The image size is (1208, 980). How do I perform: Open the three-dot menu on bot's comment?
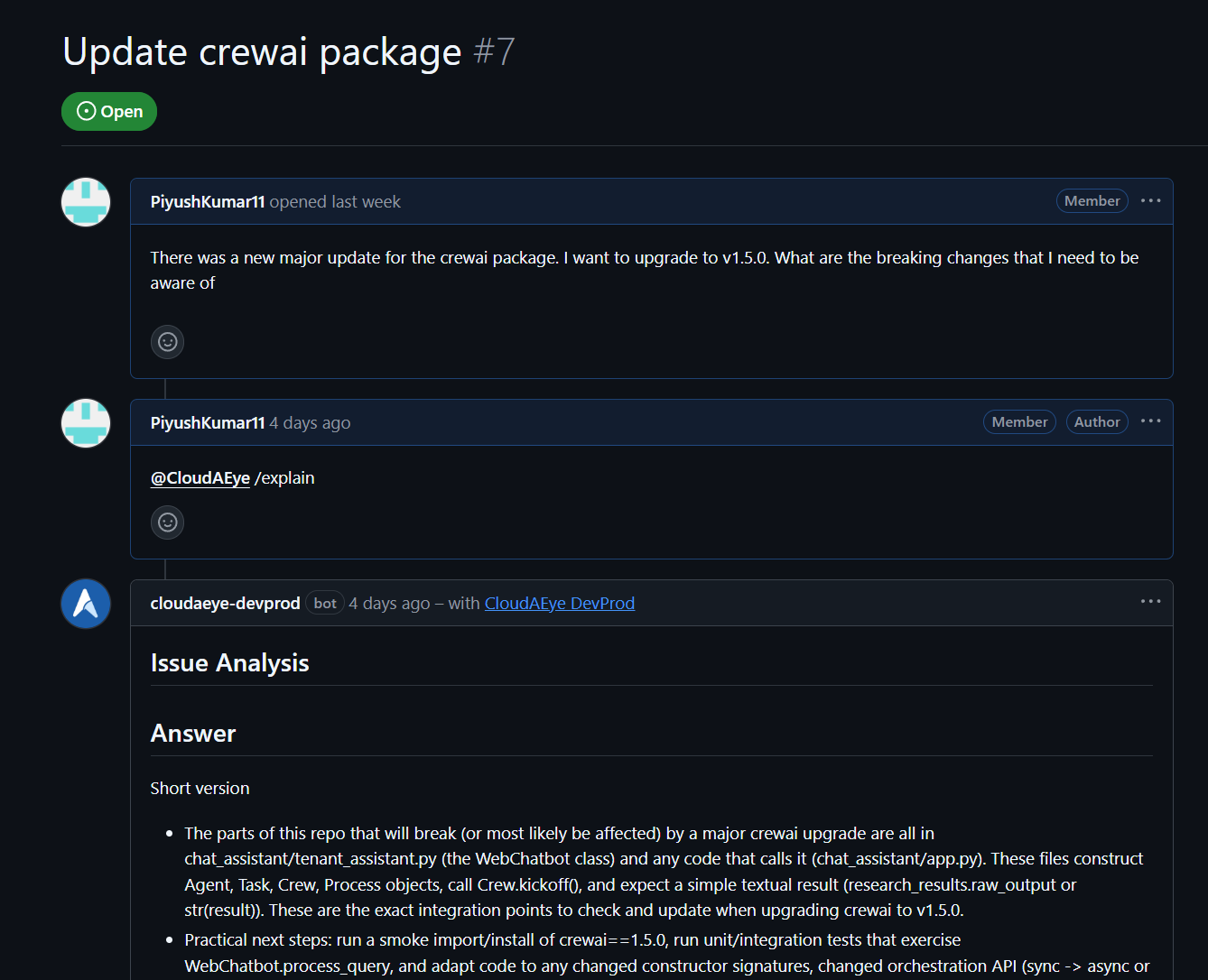pyautogui.click(x=1150, y=602)
